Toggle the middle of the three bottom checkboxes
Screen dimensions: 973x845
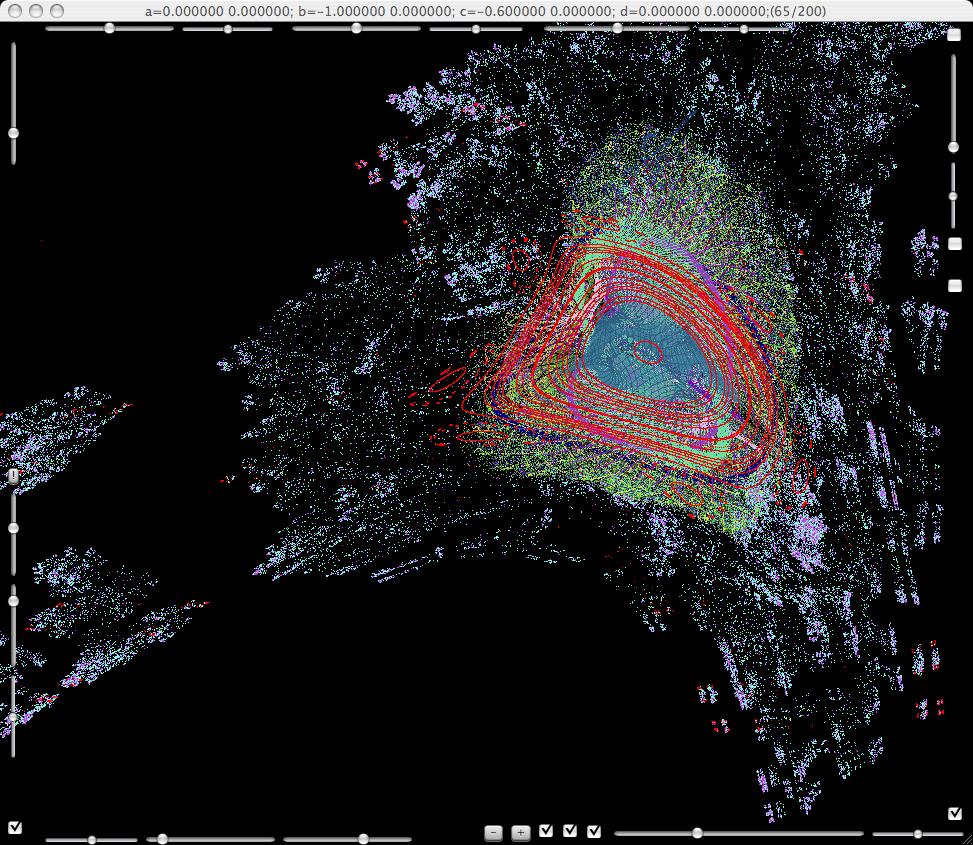[x=570, y=830]
